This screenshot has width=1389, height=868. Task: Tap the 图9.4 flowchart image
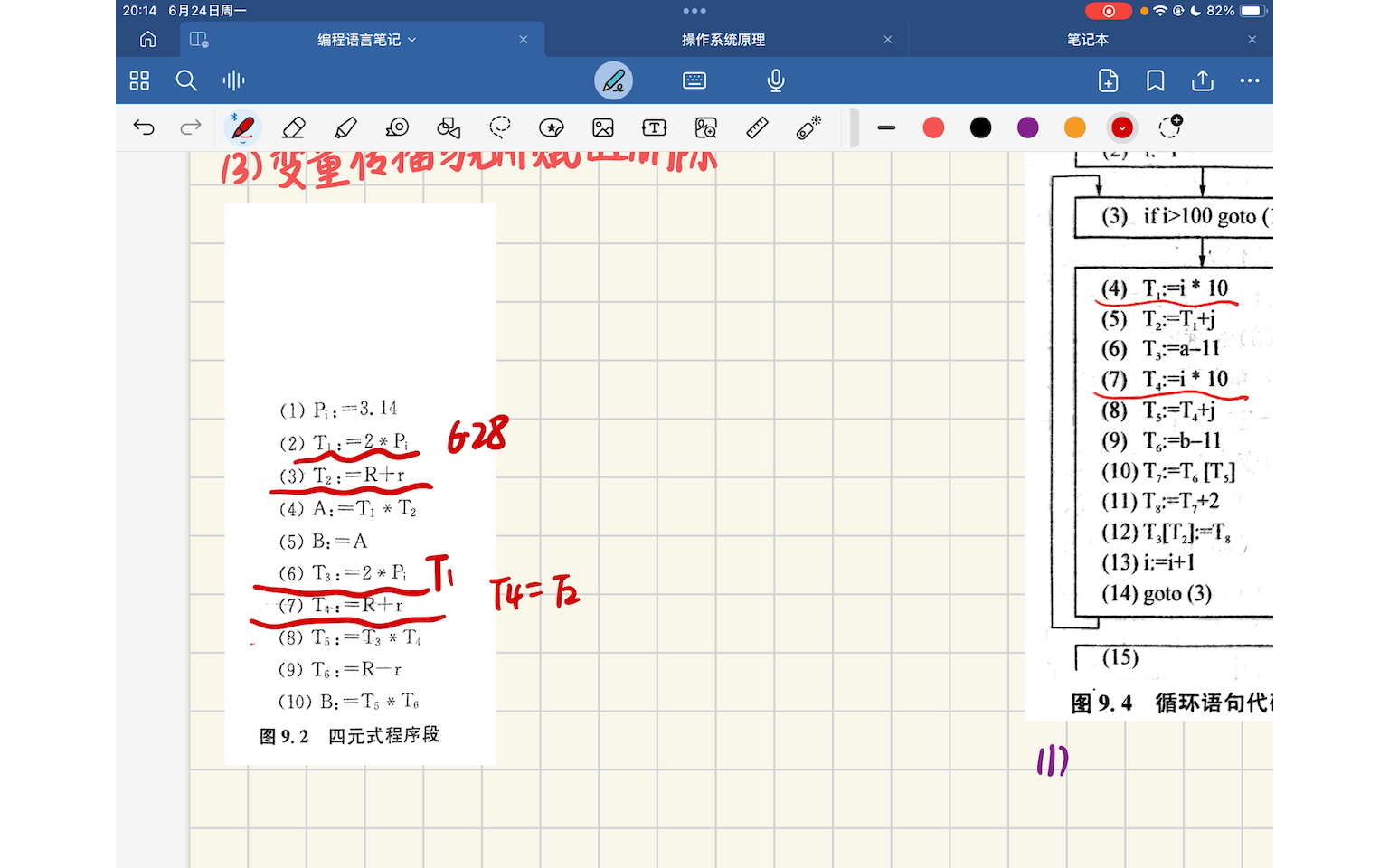[x=1149, y=436]
